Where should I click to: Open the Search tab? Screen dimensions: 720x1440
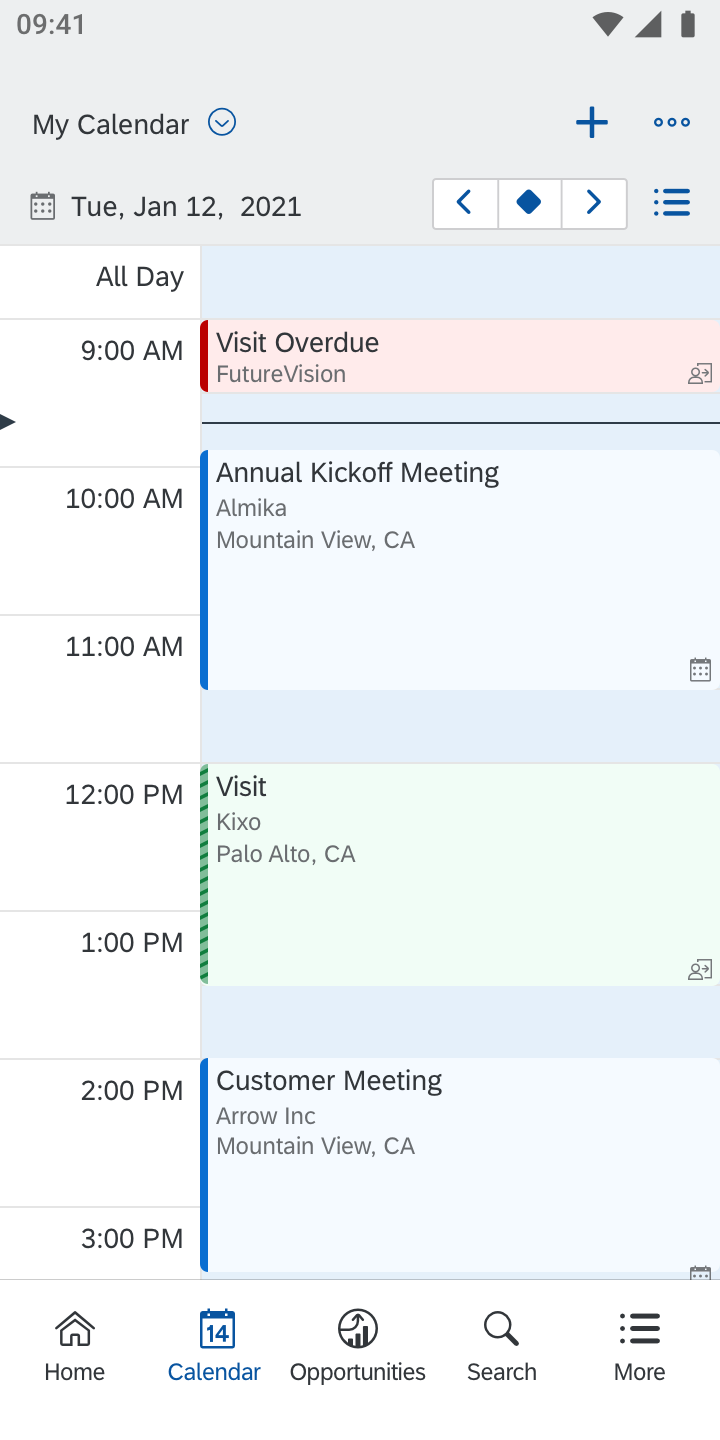coord(501,1346)
